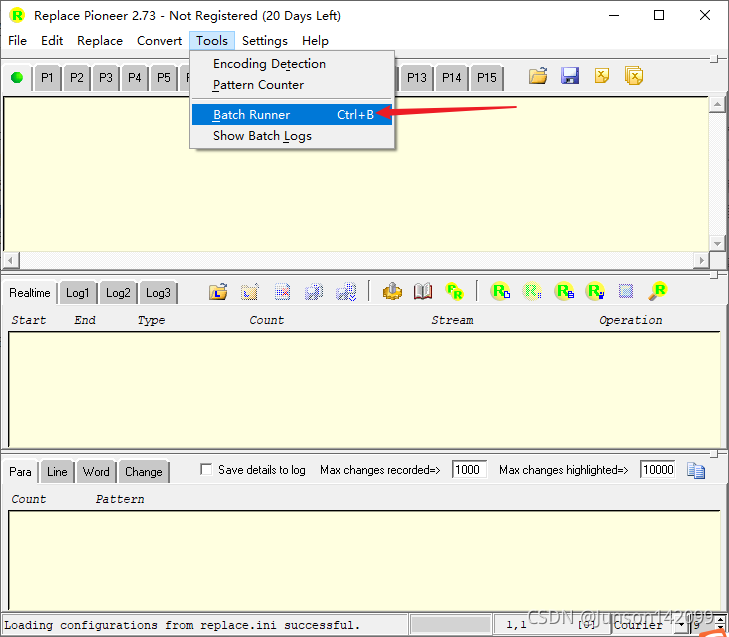Image resolution: width=729 pixels, height=637 pixels.
Task: Switch to the P1 tab
Action: click(47, 78)
